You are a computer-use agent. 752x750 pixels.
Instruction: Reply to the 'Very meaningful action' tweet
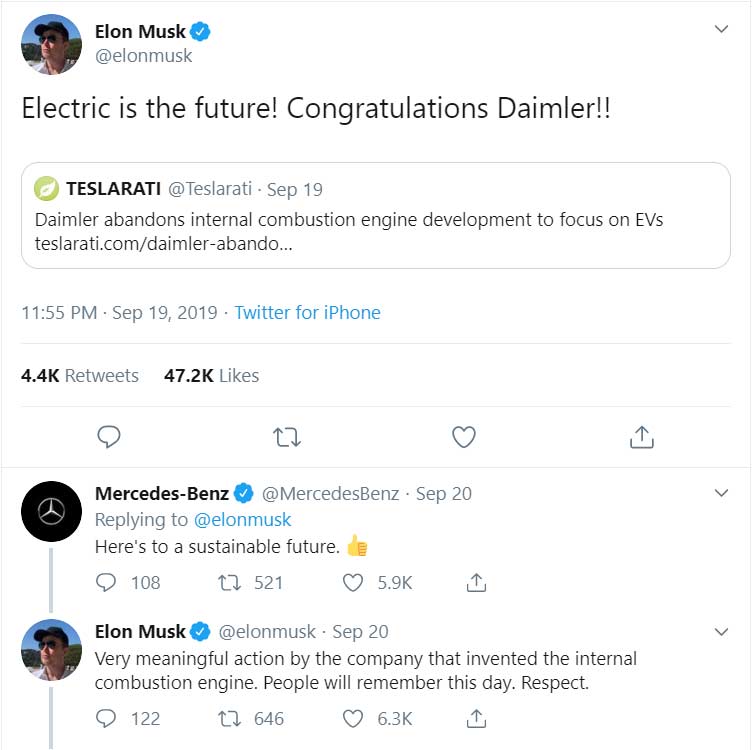pos(108,718)
